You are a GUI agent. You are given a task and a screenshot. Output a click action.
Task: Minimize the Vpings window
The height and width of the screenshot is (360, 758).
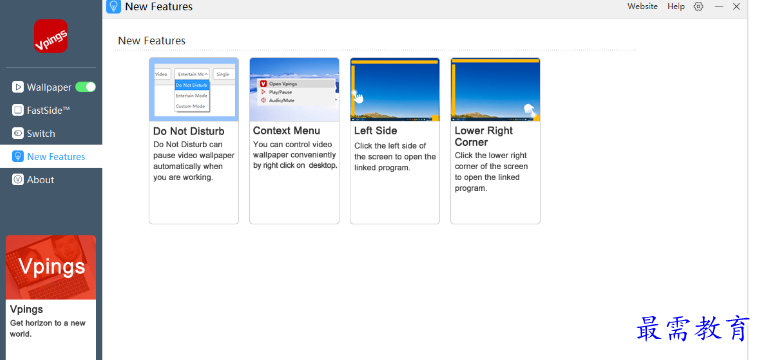click(719, 6)
